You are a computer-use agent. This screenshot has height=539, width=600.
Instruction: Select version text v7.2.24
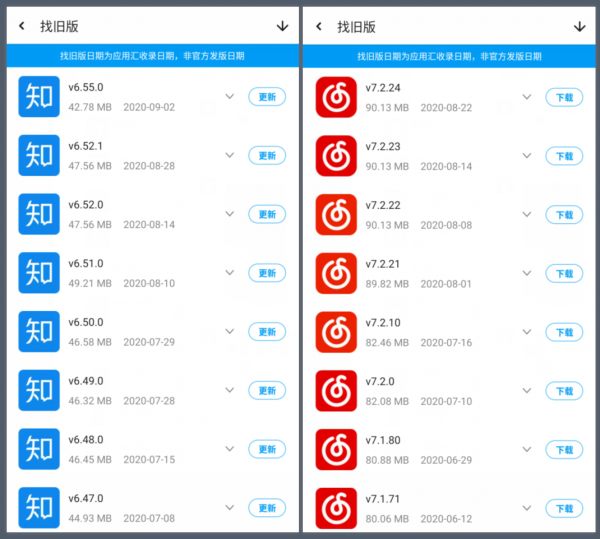[383, 88]
